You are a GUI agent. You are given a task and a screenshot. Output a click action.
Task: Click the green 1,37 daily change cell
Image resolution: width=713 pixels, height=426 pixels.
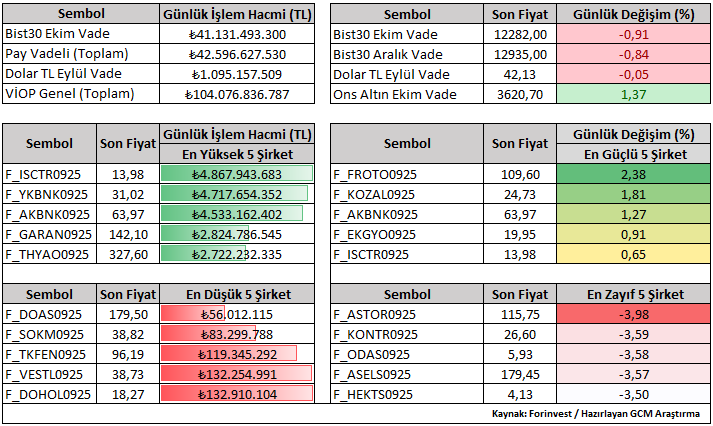(x=635, y=94)
